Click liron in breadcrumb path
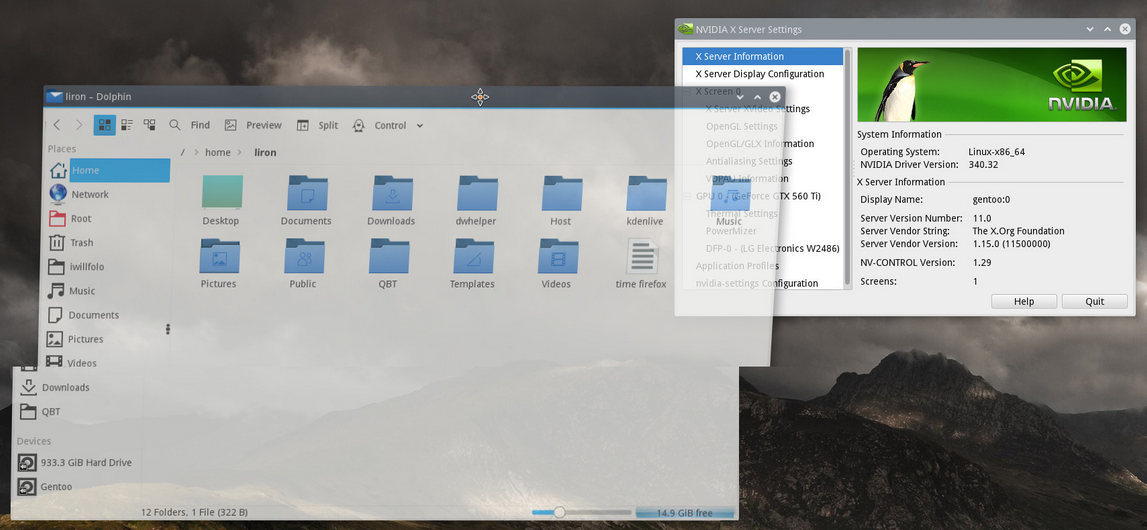 point(265,153)
